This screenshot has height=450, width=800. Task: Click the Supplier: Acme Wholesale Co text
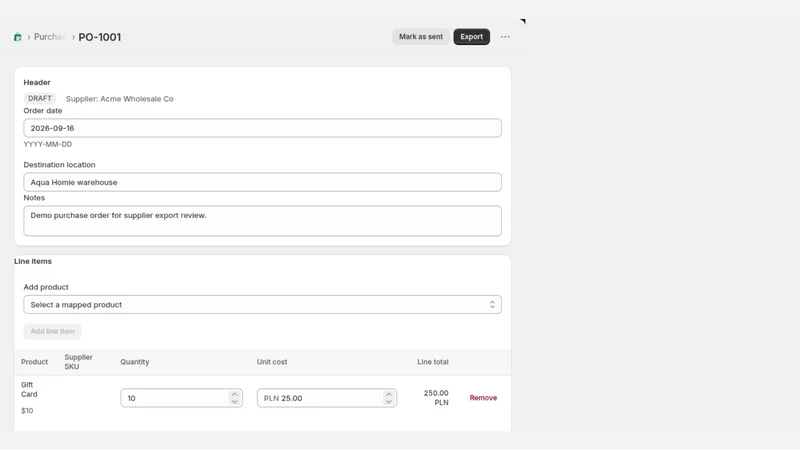coord(119,99)
